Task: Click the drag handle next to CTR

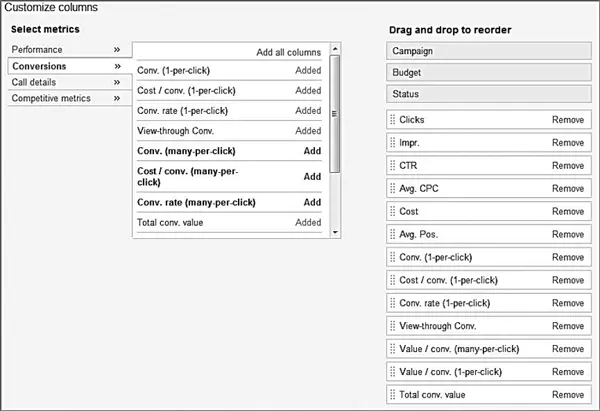Action: pos(393,166)
